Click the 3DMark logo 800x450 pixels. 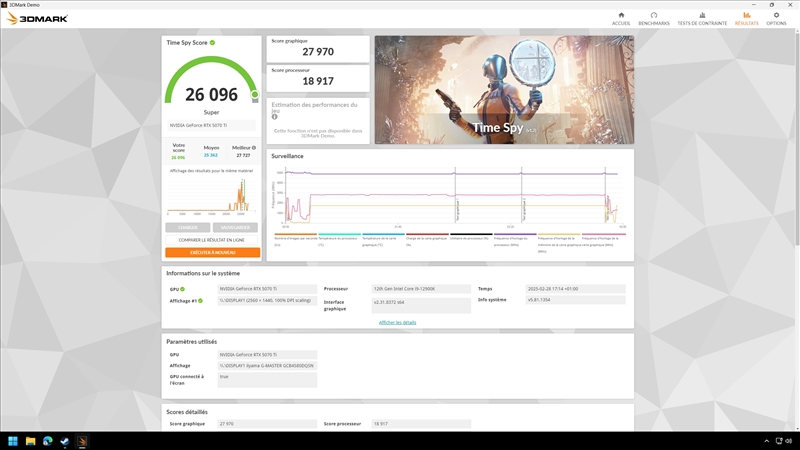37,19
